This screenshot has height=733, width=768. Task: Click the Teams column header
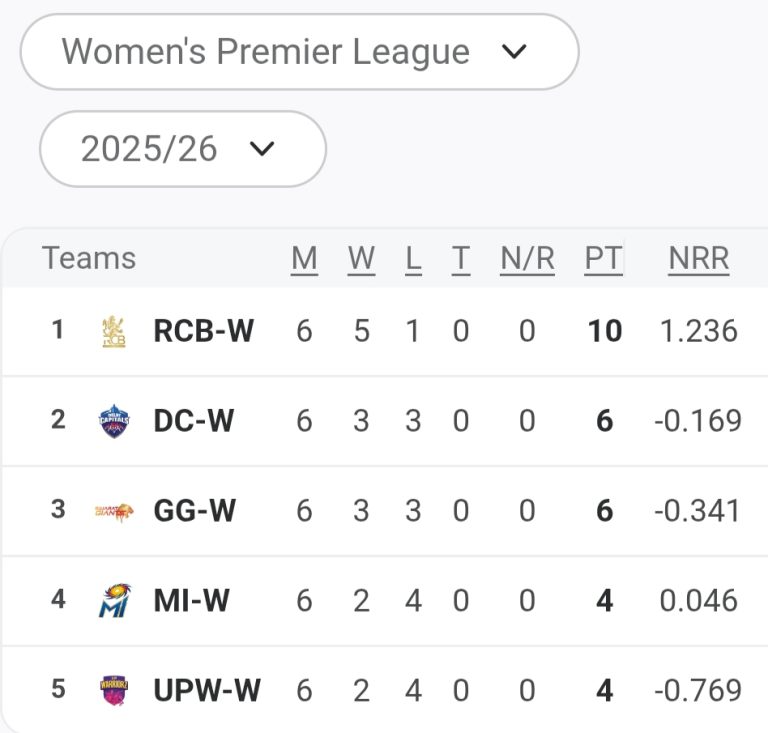click(x=89, y=259)
